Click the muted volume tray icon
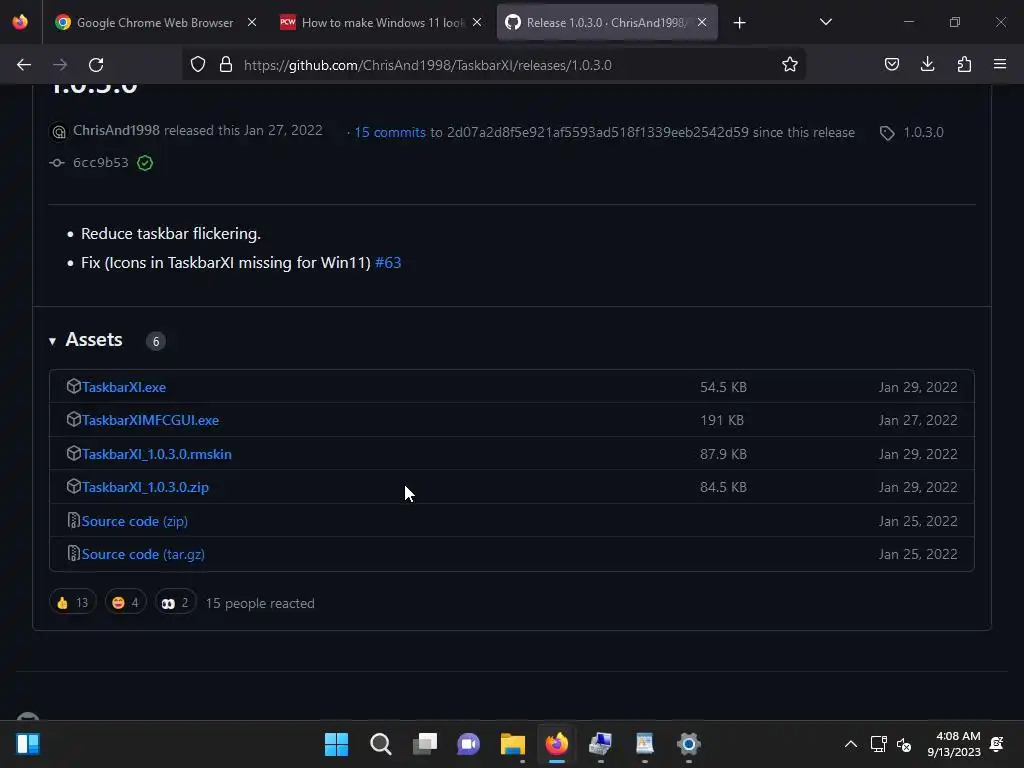Screen dimensions: 1024x768 904,744
